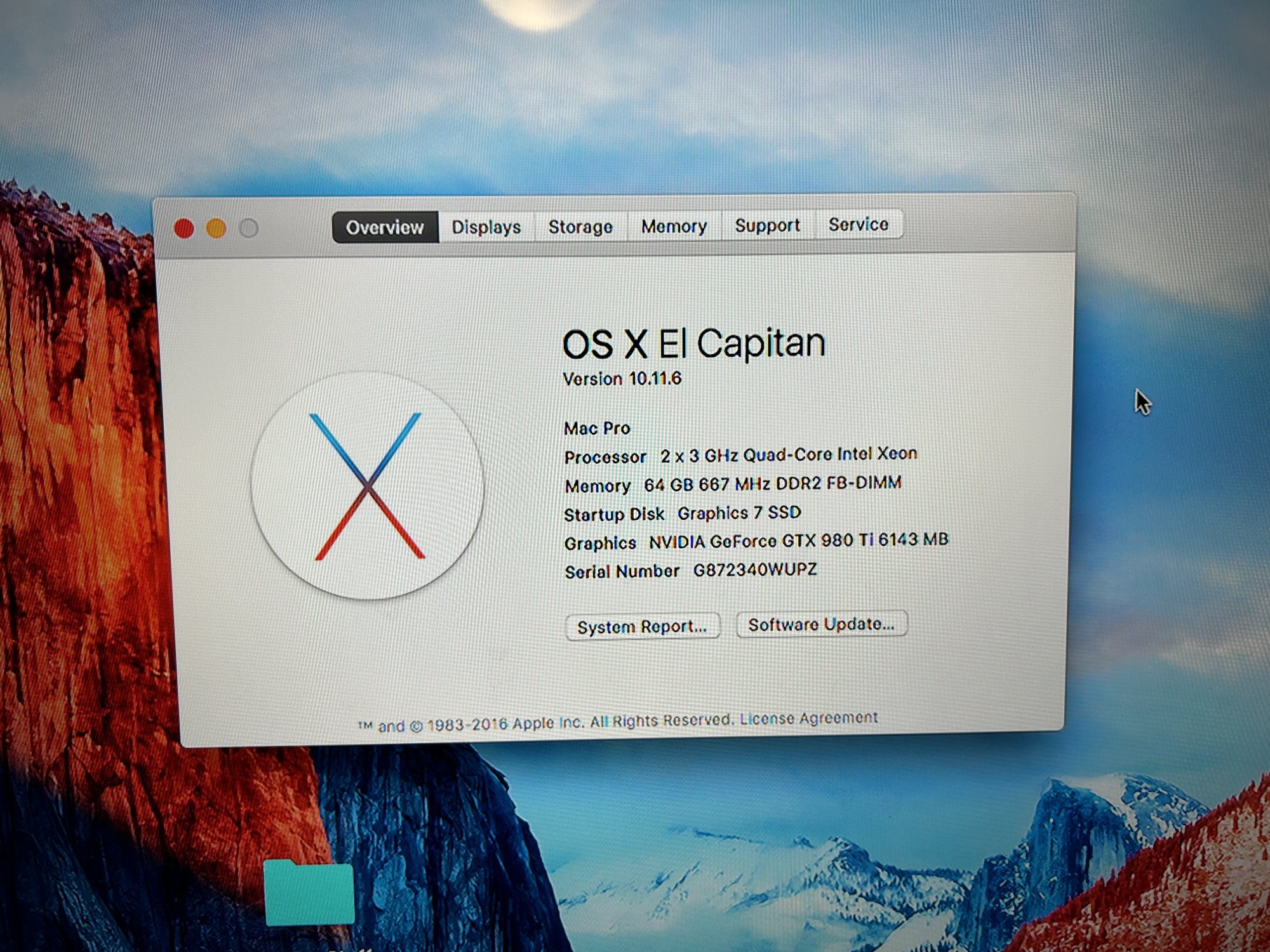The width and height of the screenshot is (1270, 952).
Task: Select the Memory tab
Action: (x=673, y=226)
